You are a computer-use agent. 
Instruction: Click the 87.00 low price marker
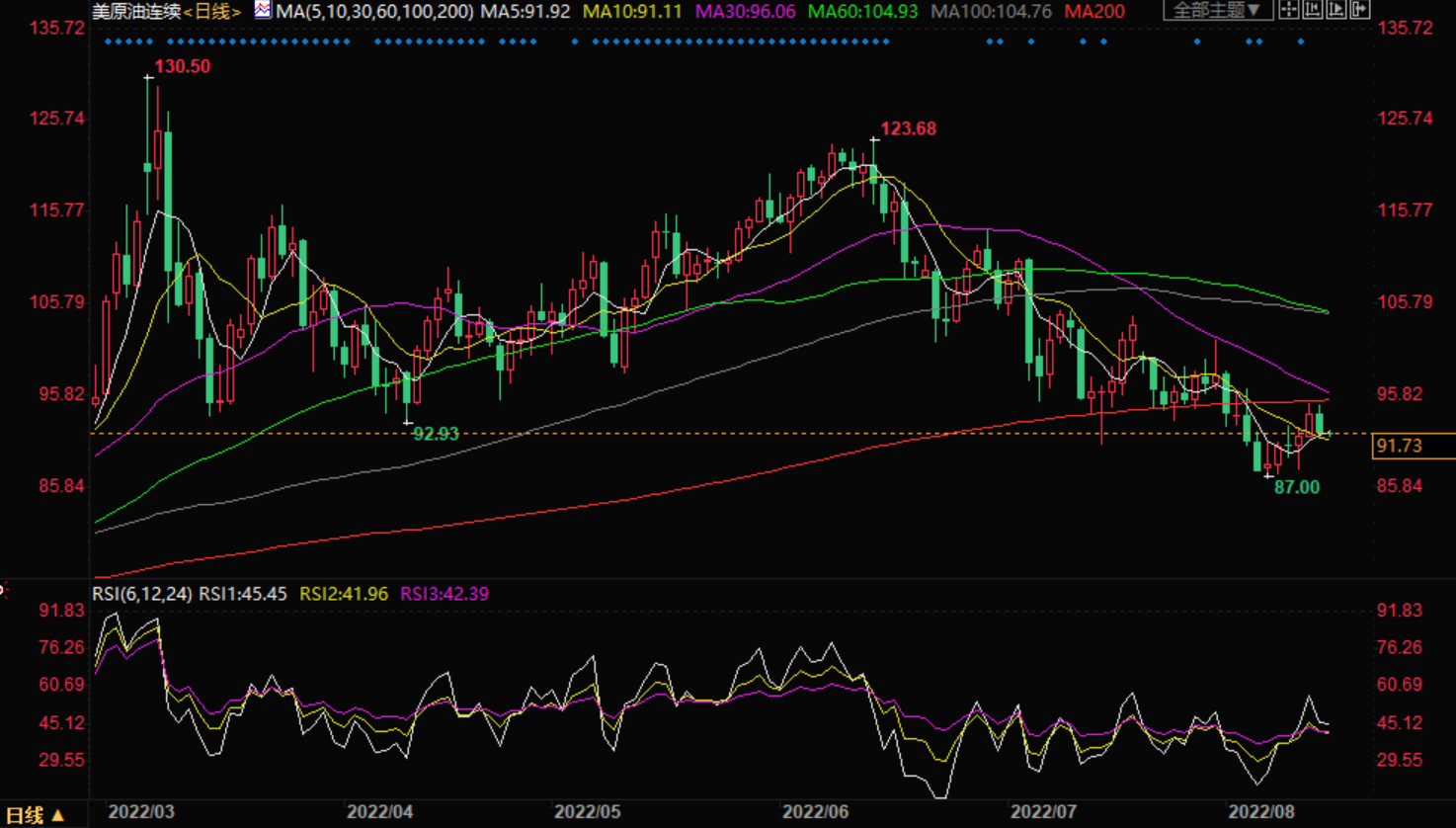1296,487
